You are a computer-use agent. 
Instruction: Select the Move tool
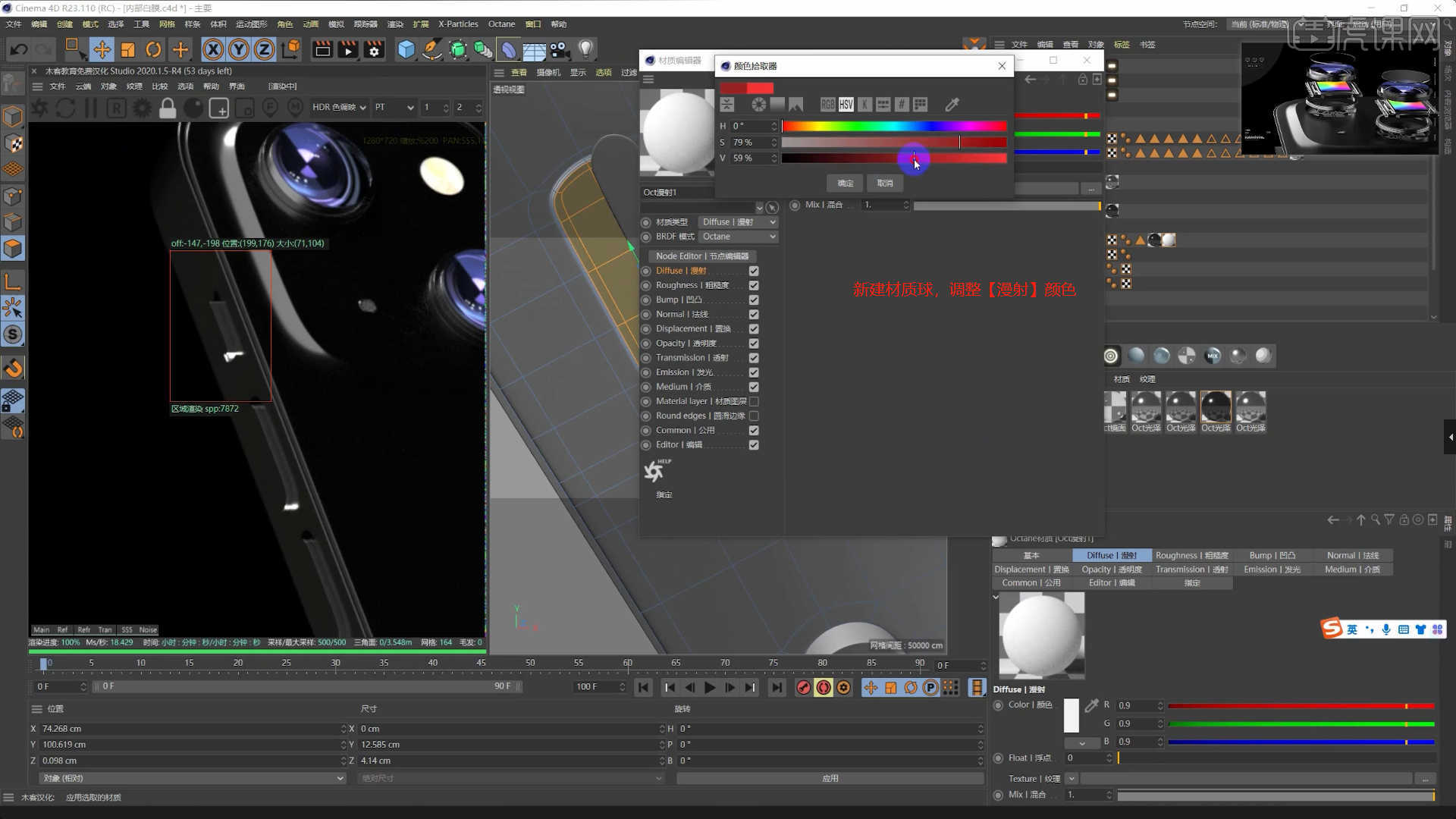coord(102,49)
